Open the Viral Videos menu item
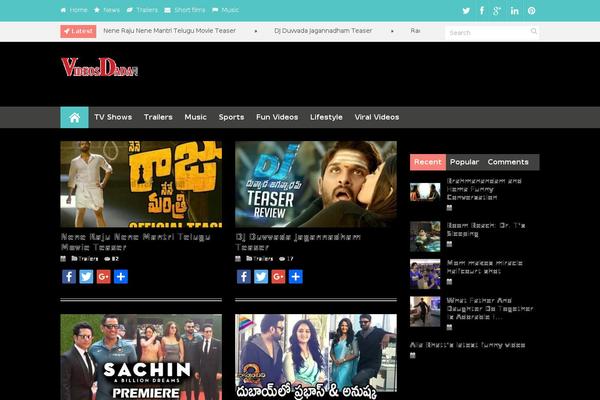Viewport: 600px width, 400px height. [x=377, y=117]
